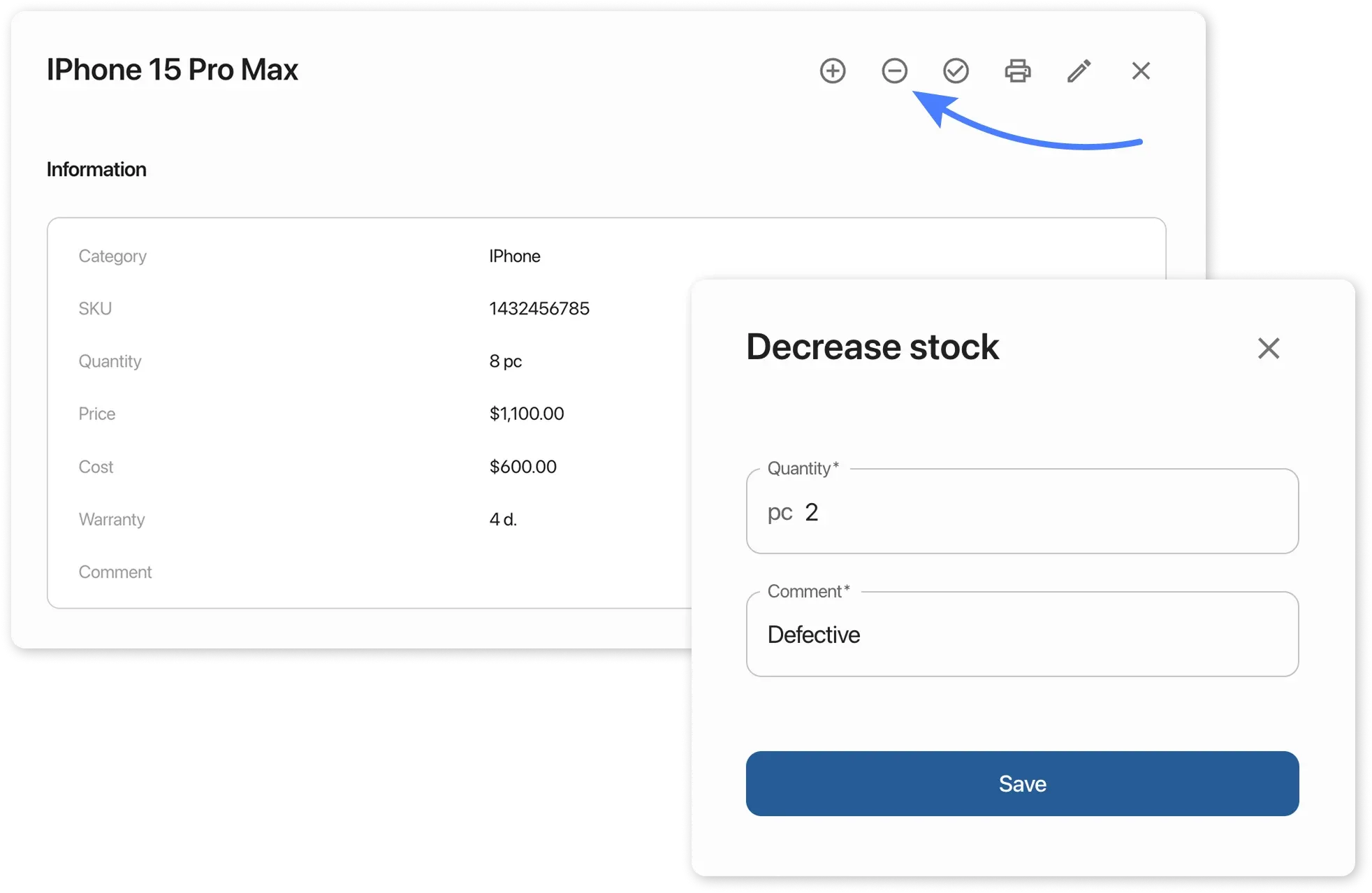Click the Decrease stock dialog title
Image resolution: width=1372 pixels, height=893 pixels.
(871, 347)
